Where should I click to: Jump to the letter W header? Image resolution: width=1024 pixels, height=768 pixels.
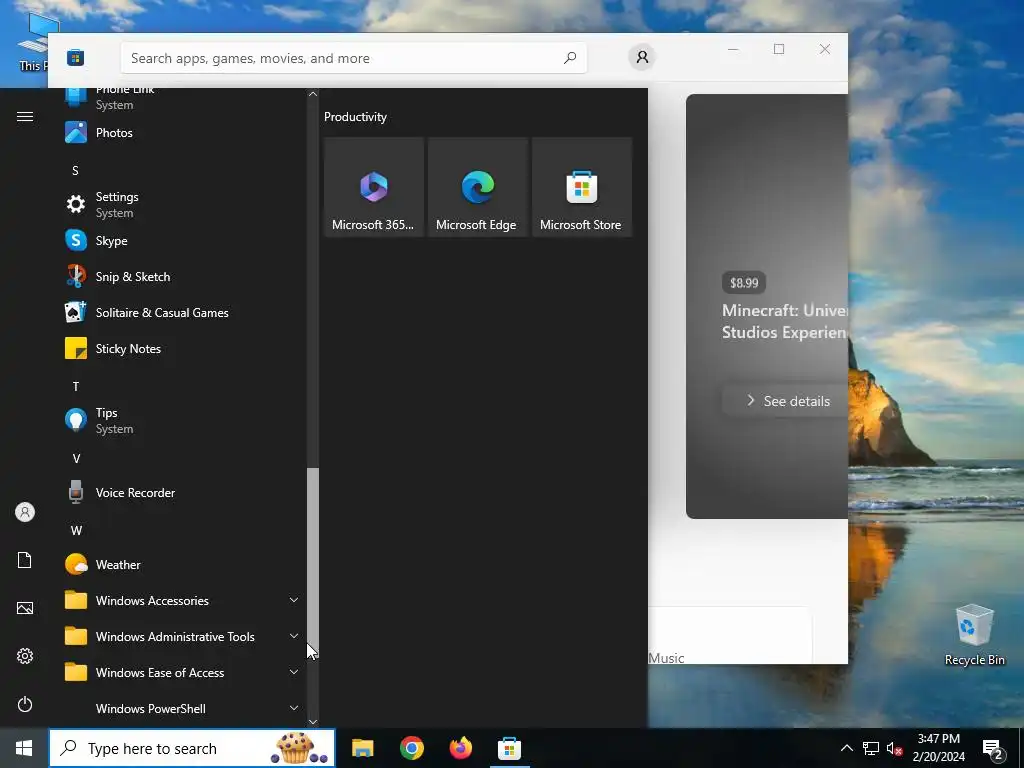tap(76, 530)
